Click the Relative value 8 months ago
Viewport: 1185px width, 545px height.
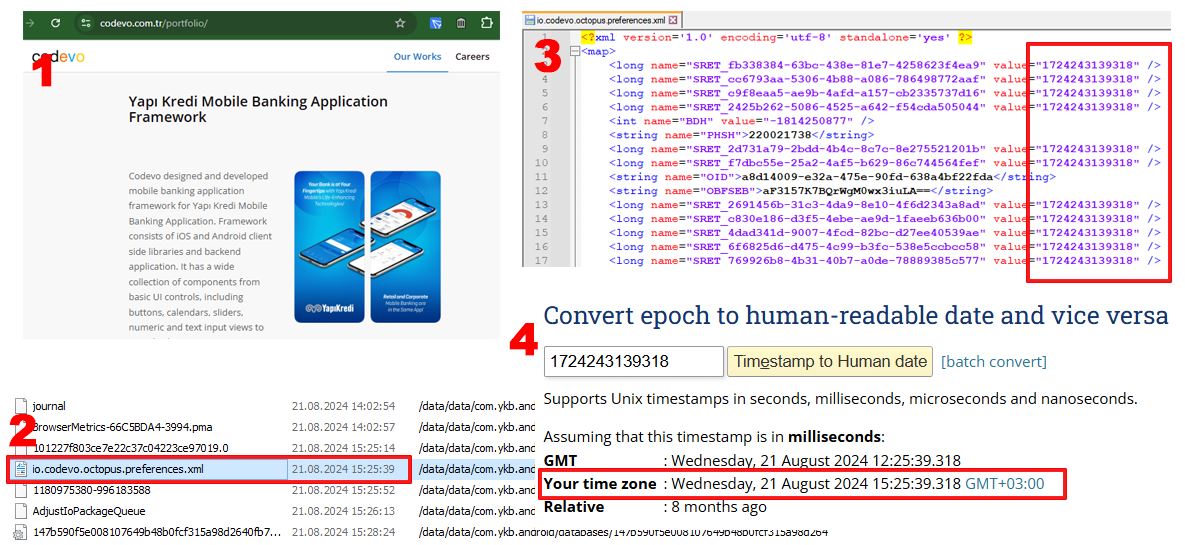719,506
